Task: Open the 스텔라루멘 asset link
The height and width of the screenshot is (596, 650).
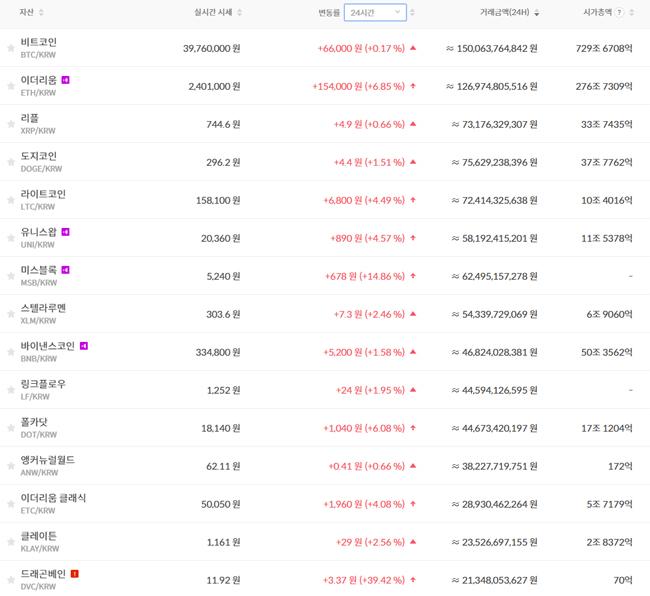Action: (x=43, y=308)
